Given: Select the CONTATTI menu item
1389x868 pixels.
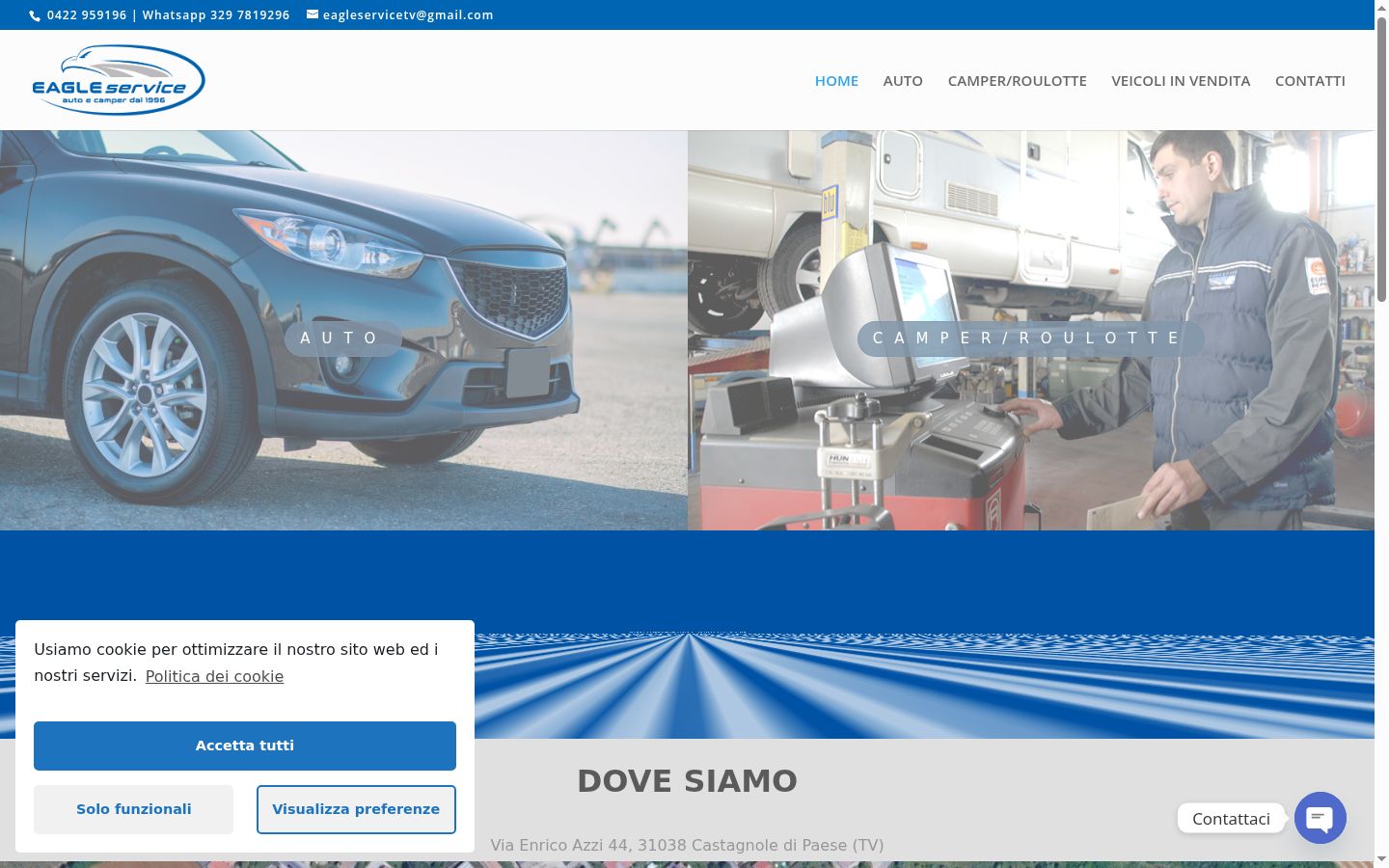Looking at the screenshot, I should click(1310, 81).
